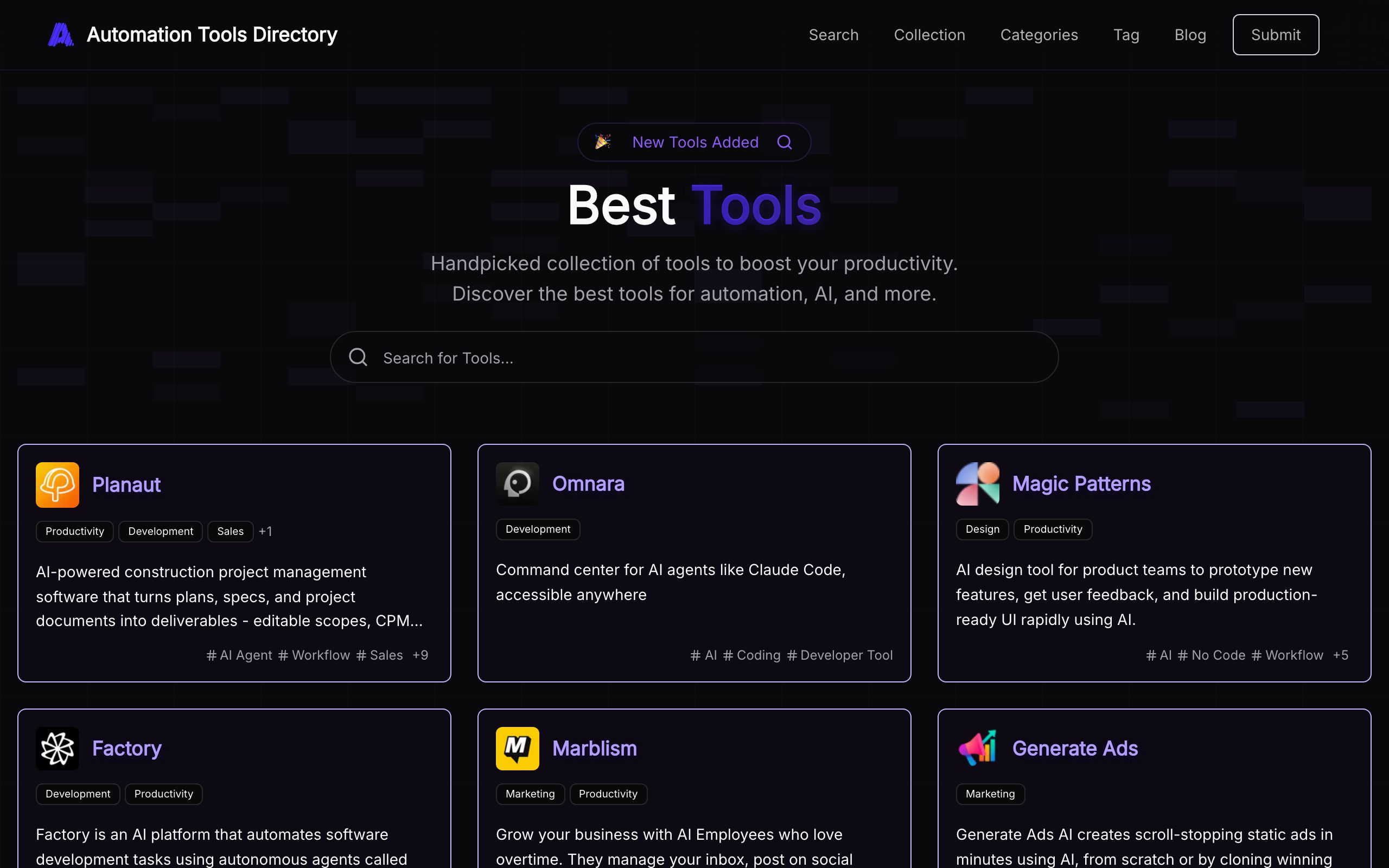Screen dimensions: 1389x868
Task: Click the party popper icon in banner
Action: (602, 142)
